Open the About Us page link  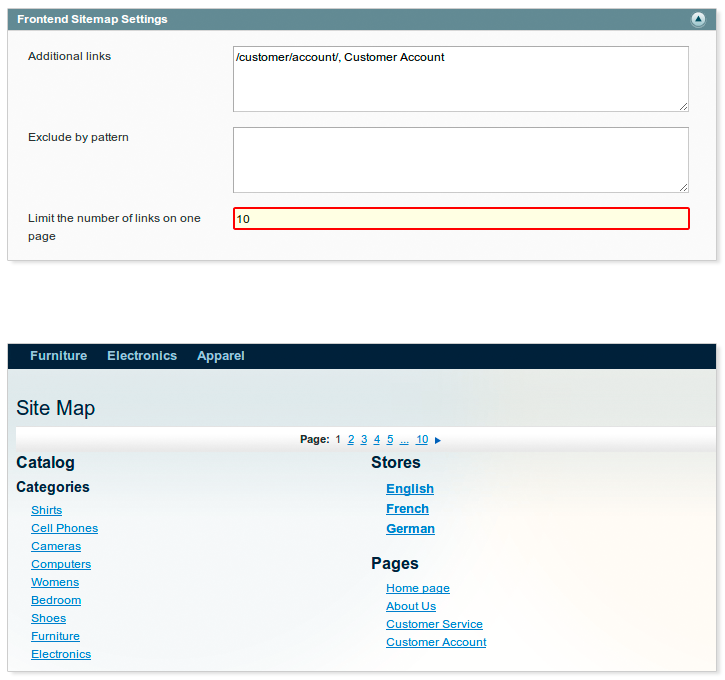(x=411, y=606)
